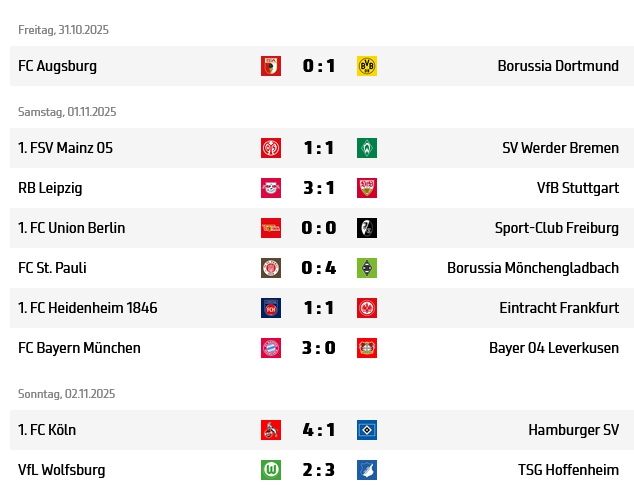Open the 1. FSV Mainz 05 team link
634x503 pixels.
coord(65,148)
